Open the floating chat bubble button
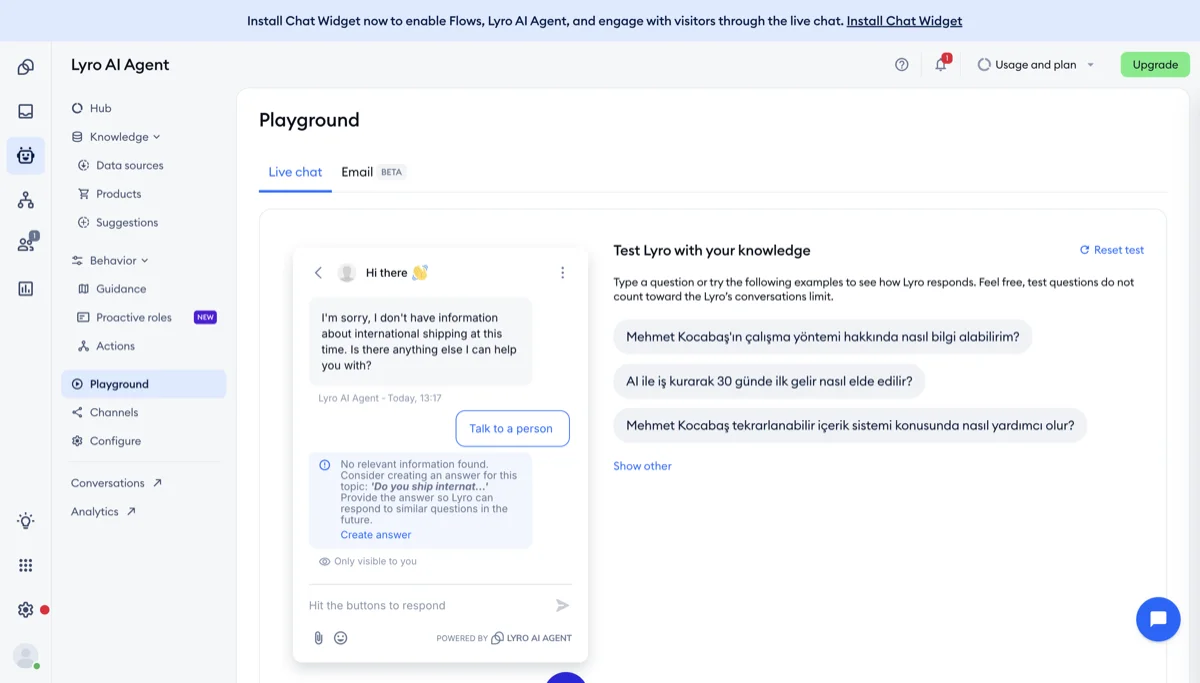This screenshot has width=1200, height=683. tap(1158, 619)
